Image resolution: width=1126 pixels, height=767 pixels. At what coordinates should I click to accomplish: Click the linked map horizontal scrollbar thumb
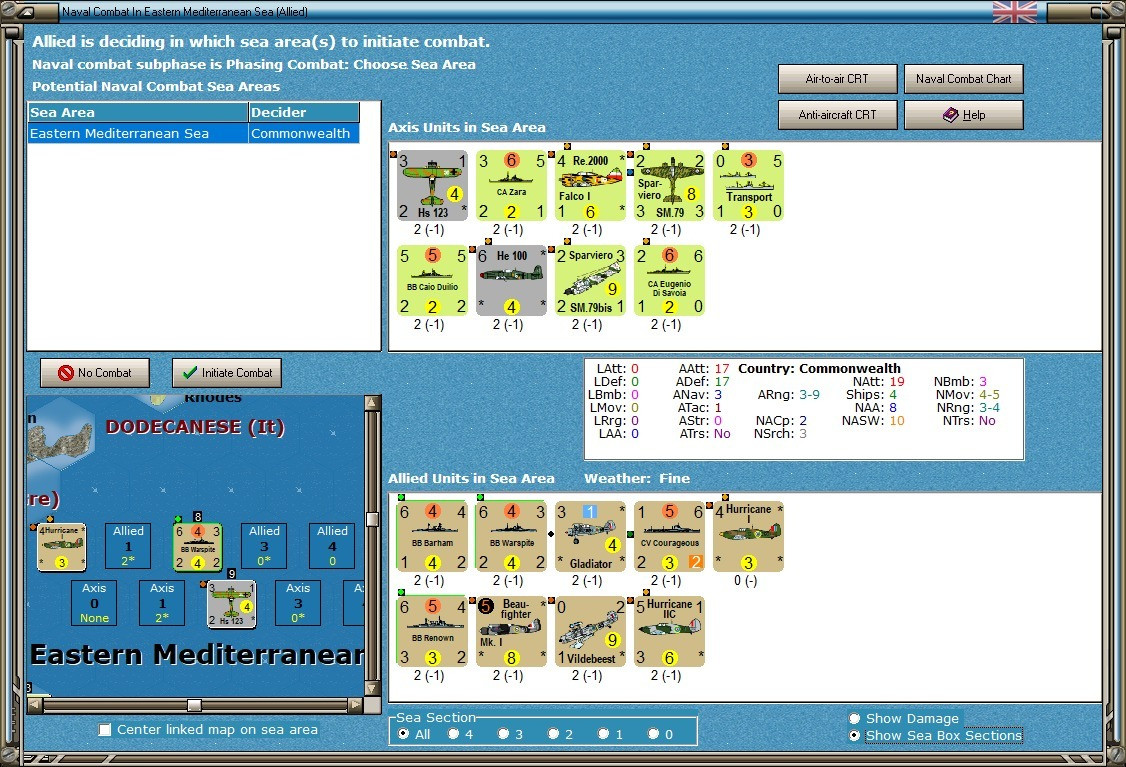point(194,705)
